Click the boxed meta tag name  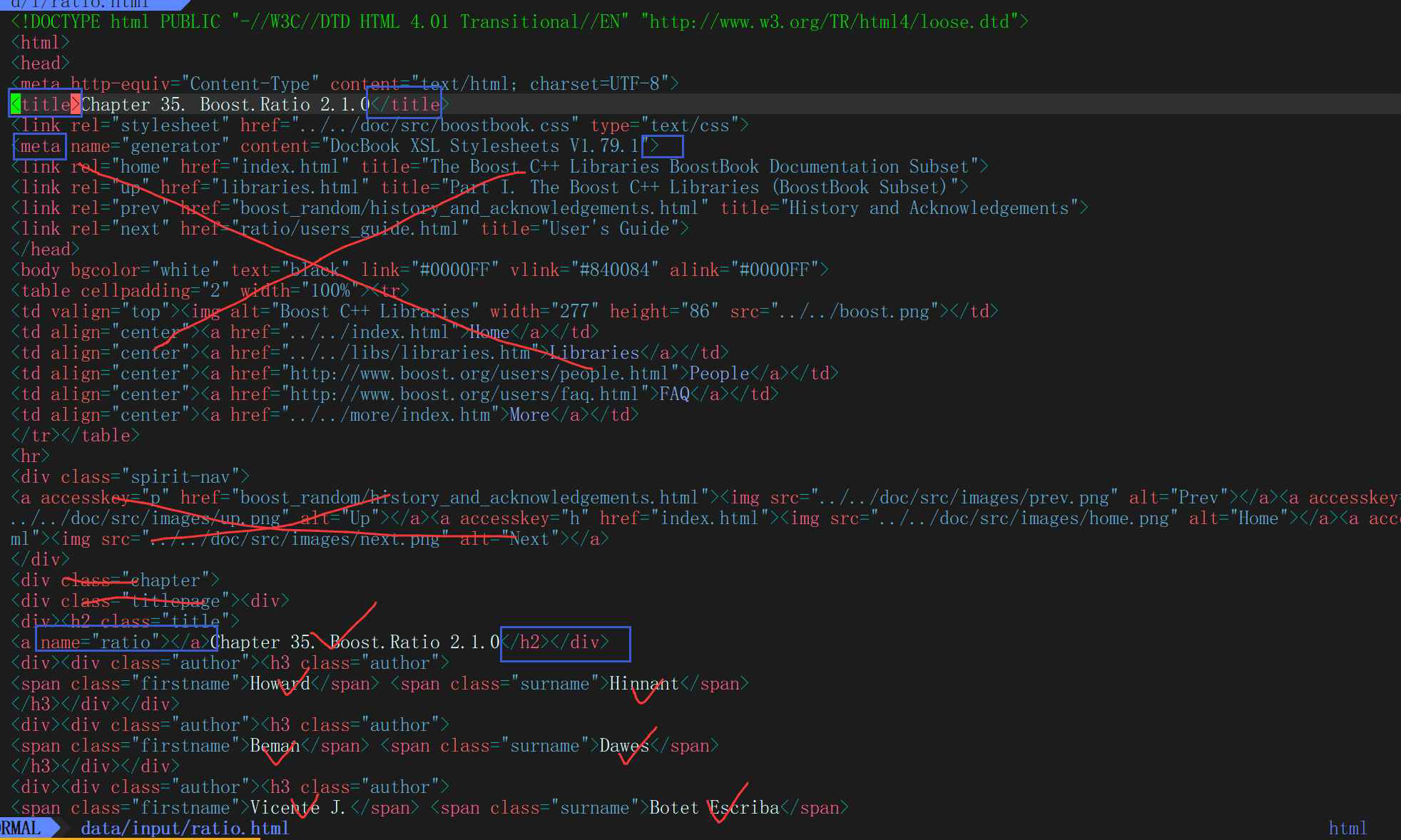coord(40,146)
